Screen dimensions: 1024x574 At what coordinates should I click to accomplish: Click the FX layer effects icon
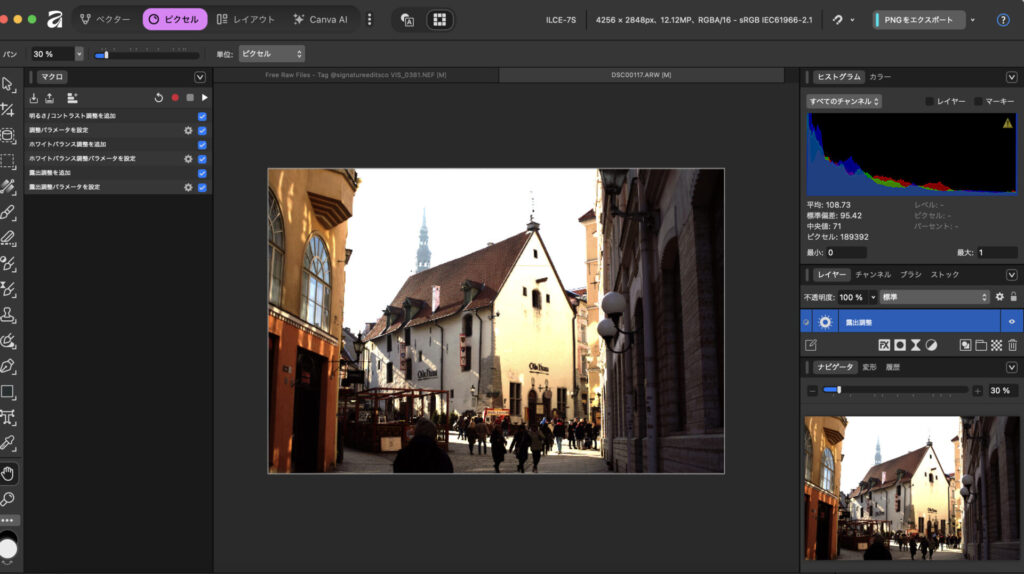click(884, 345)
